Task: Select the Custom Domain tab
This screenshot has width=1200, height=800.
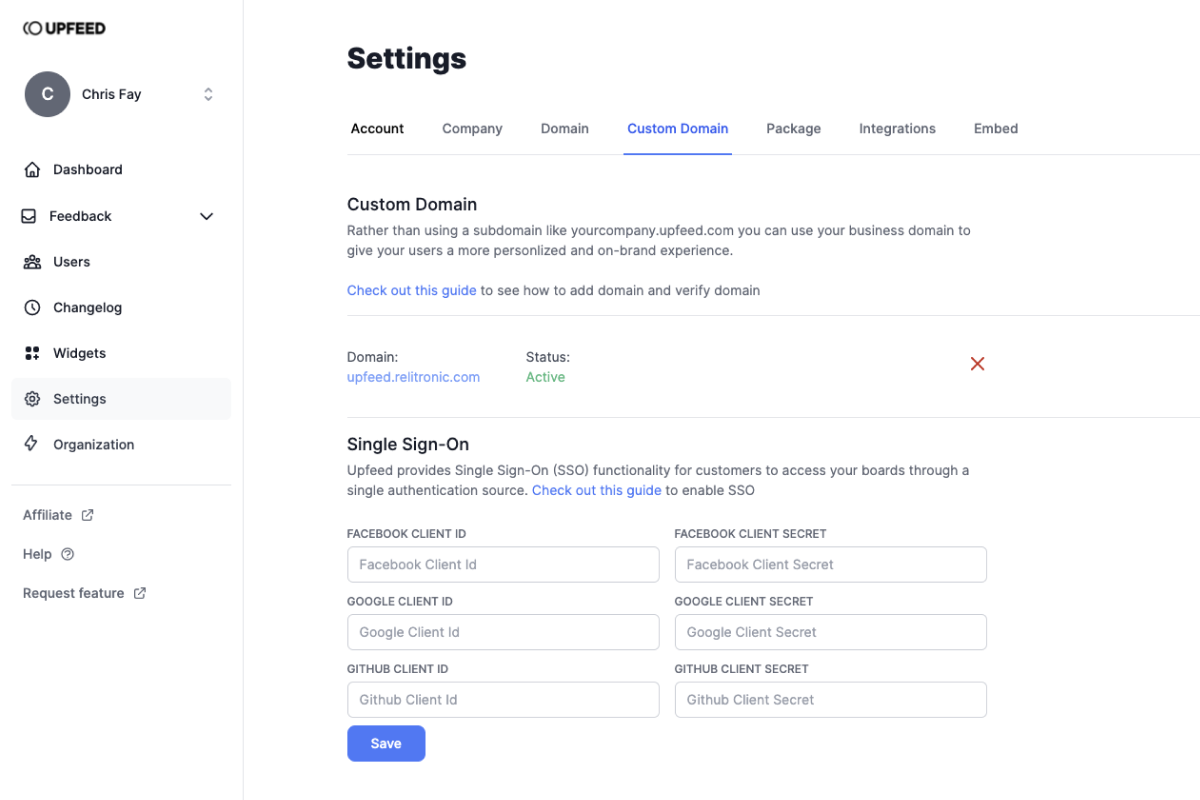Action: point(678,129)
